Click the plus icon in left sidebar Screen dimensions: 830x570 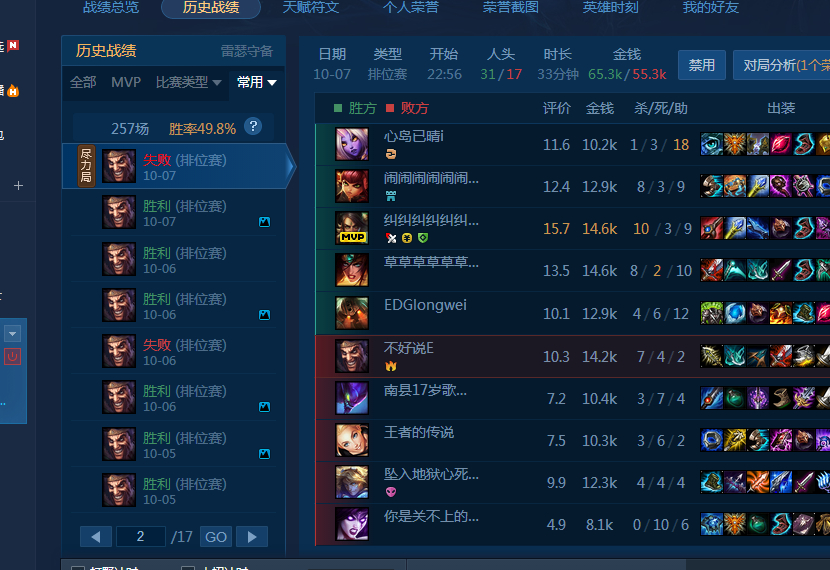tap(19, 186)
